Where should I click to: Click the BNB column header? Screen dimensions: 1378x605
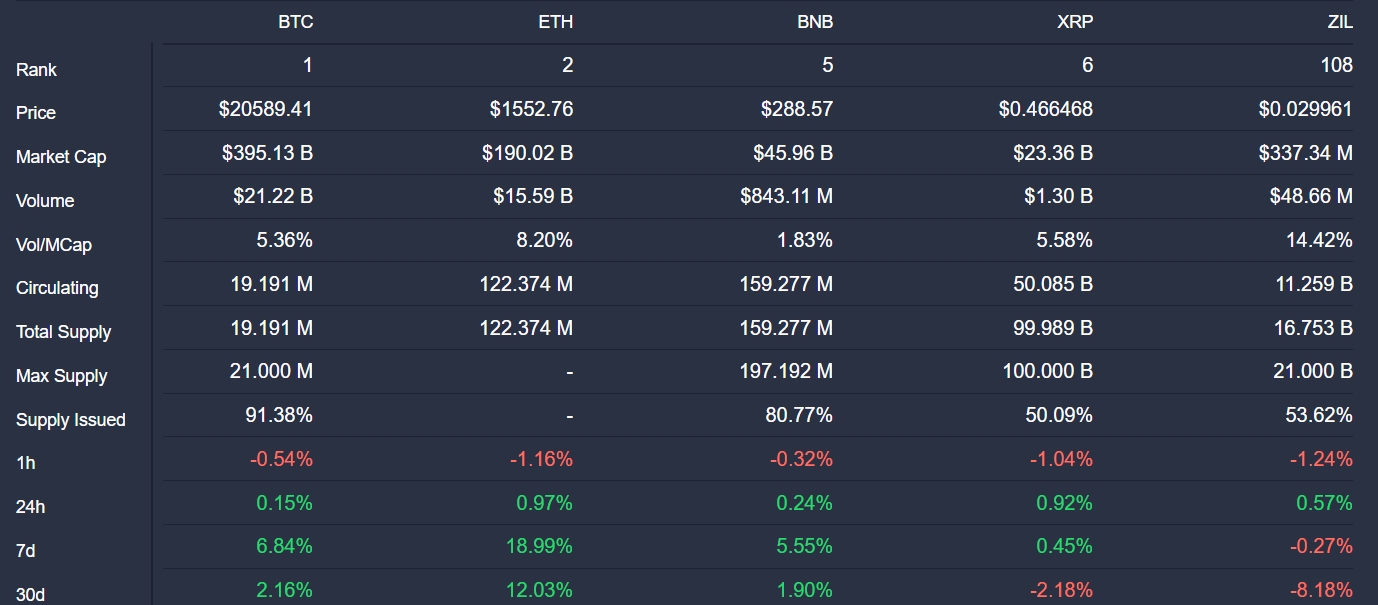[x=815, y=22]
